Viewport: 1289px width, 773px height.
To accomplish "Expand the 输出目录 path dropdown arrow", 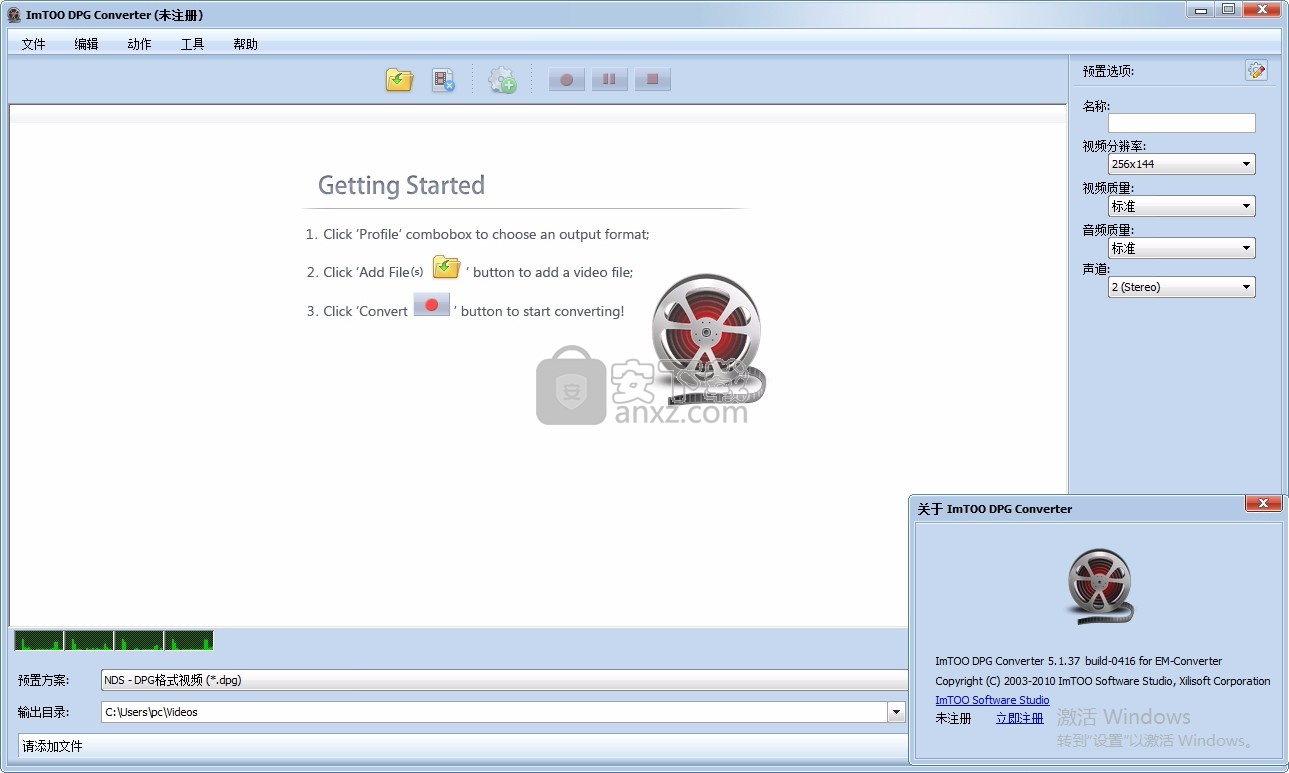I will coord(895,712).
